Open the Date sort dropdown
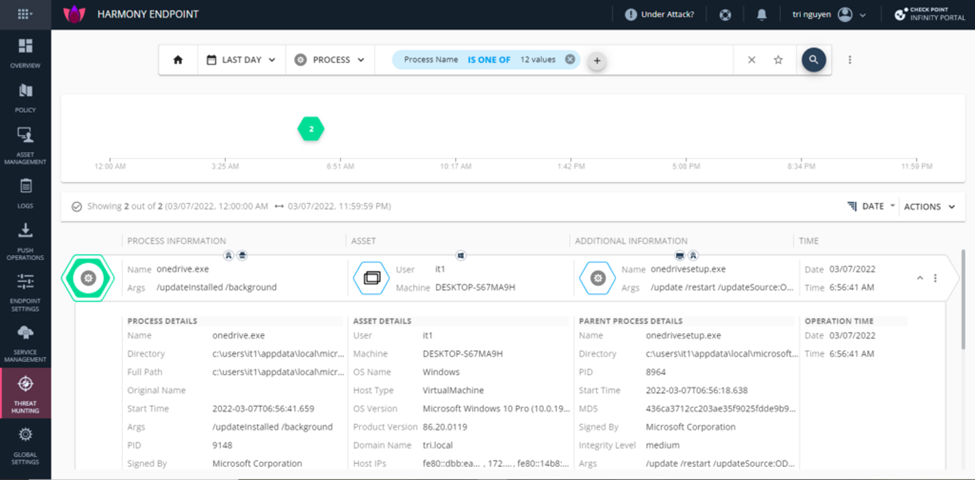Viewport: 975px width, 480px height. [877, 206]
